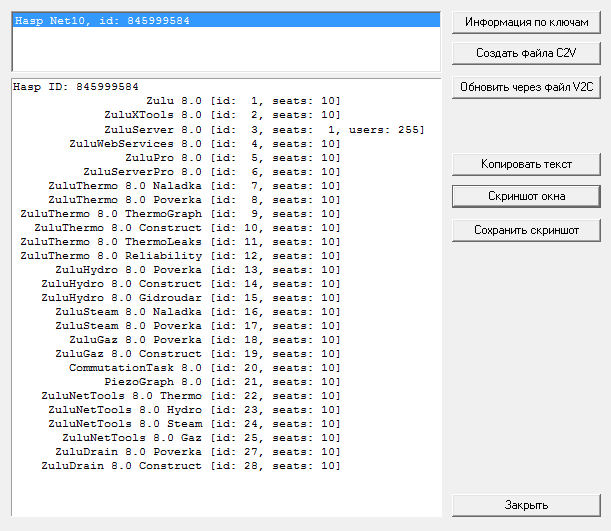The height and width of the screenshot is (531, 611).
Task: Click the 'ZuluDrain 8.0 Construct' line
Action: pyautogui.click(x=180, y=465)
